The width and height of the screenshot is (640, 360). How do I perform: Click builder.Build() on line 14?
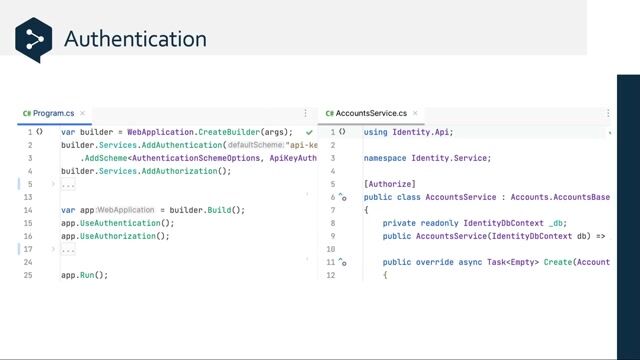coord(207,210)
